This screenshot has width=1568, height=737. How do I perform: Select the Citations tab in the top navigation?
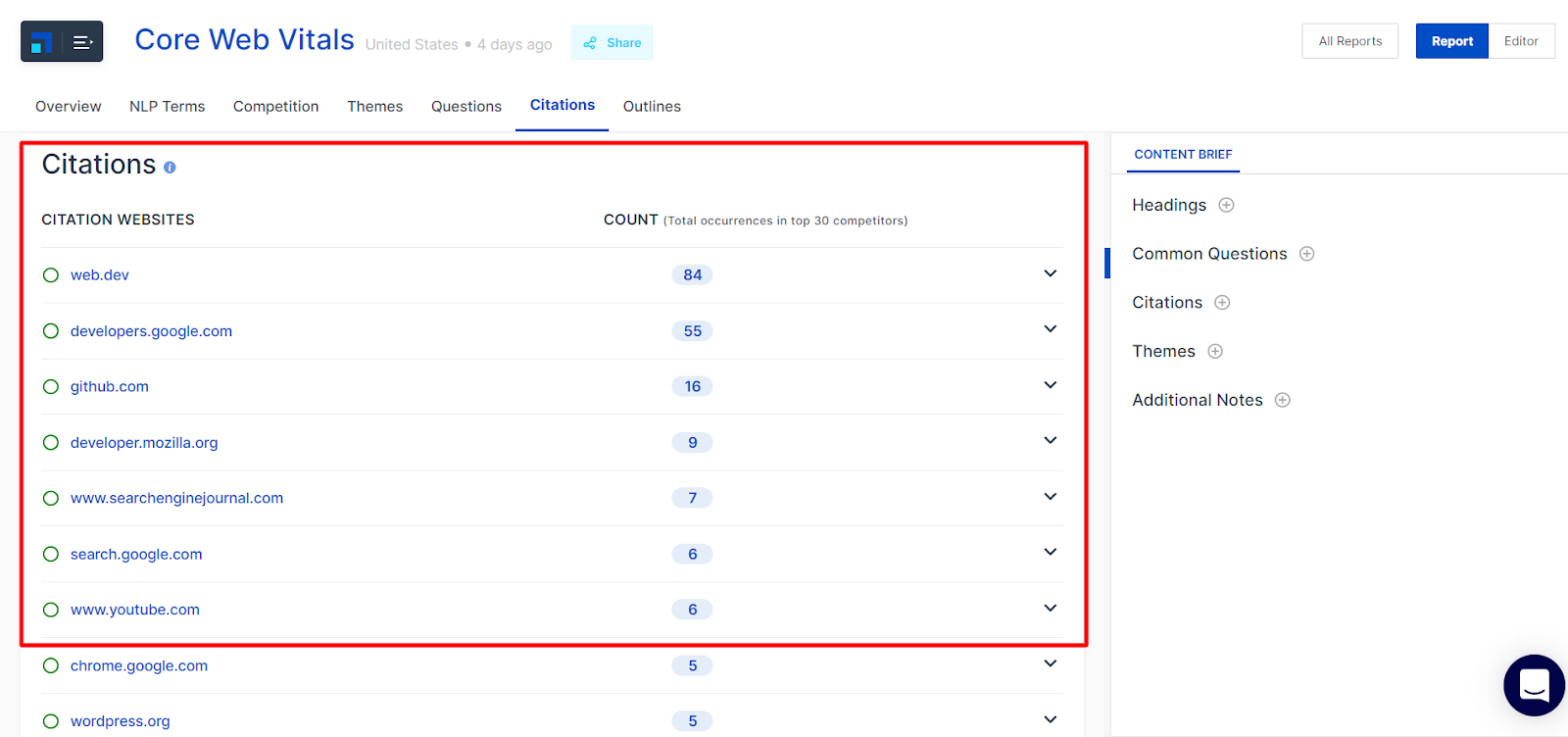tap(563, 105)
